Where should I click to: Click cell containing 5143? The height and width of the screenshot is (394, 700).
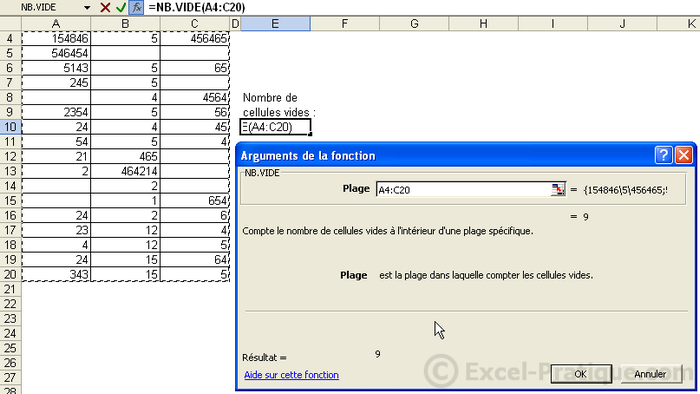point(56,68)
